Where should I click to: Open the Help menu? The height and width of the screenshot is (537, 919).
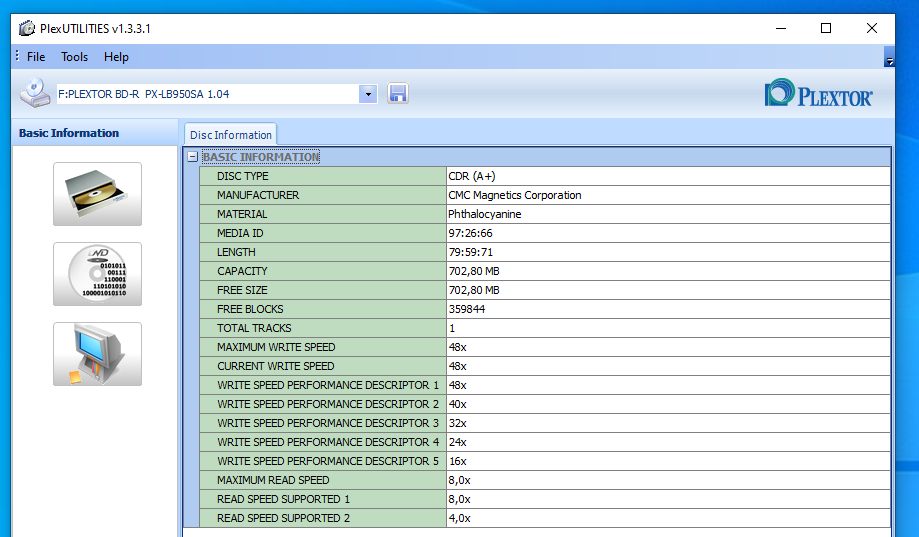(116, 57)
